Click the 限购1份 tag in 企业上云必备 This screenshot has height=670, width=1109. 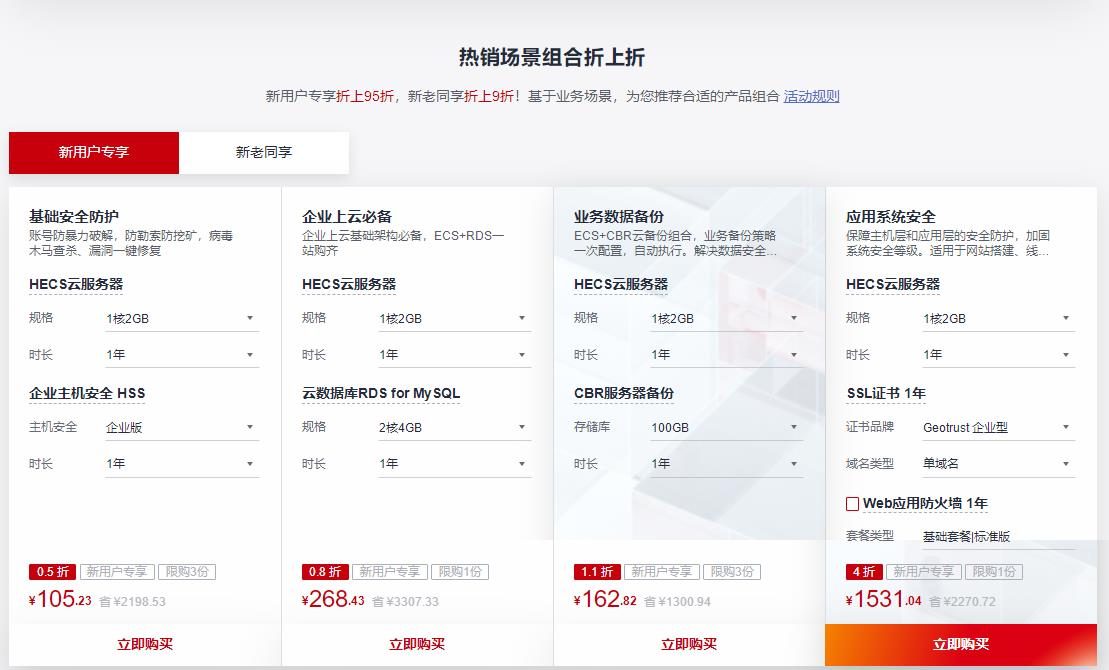(460, 572)
